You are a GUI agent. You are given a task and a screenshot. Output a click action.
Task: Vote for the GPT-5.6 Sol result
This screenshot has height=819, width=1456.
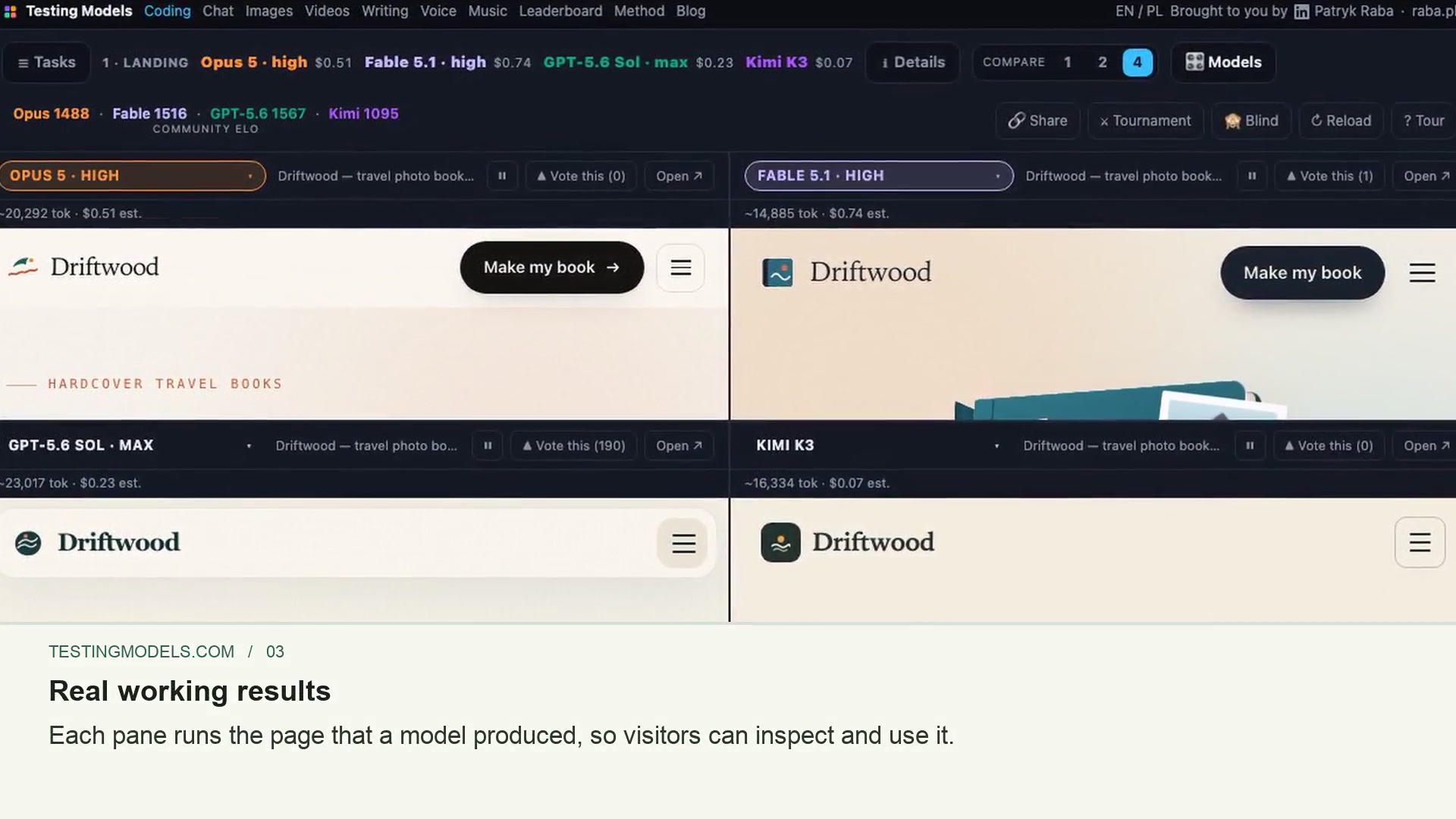pyautogui.click(x=574, y=446)
